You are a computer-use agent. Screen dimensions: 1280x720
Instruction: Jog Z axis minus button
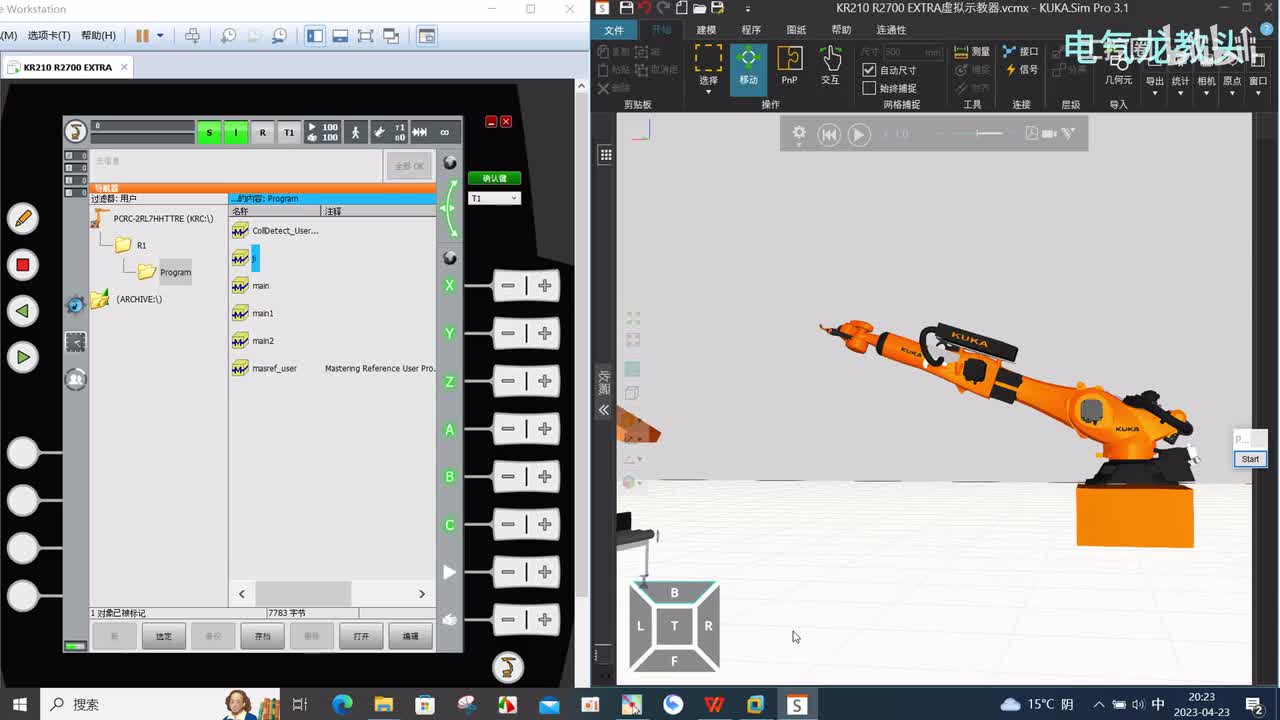[508, 381]
